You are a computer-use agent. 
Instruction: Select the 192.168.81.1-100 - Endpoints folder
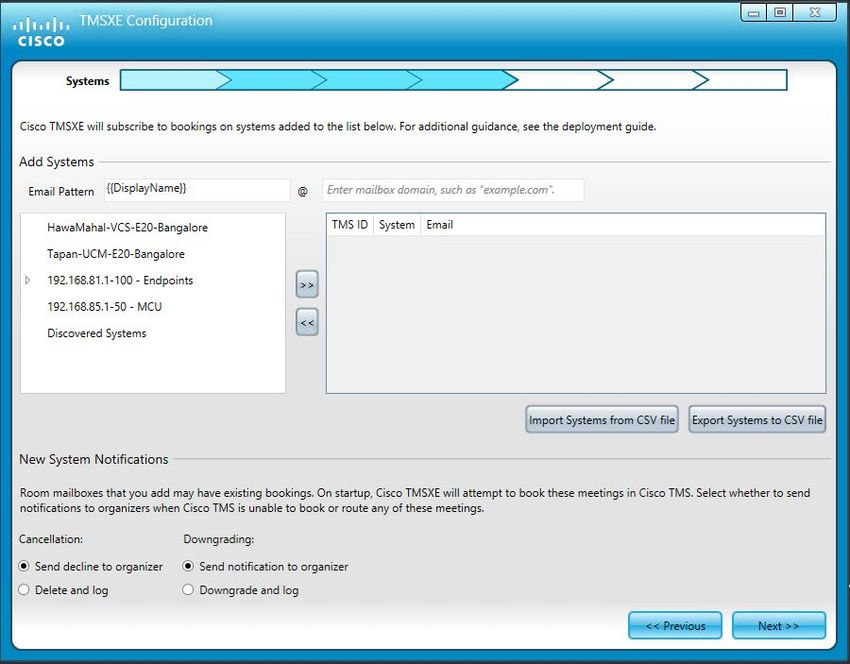pos(120,280)
